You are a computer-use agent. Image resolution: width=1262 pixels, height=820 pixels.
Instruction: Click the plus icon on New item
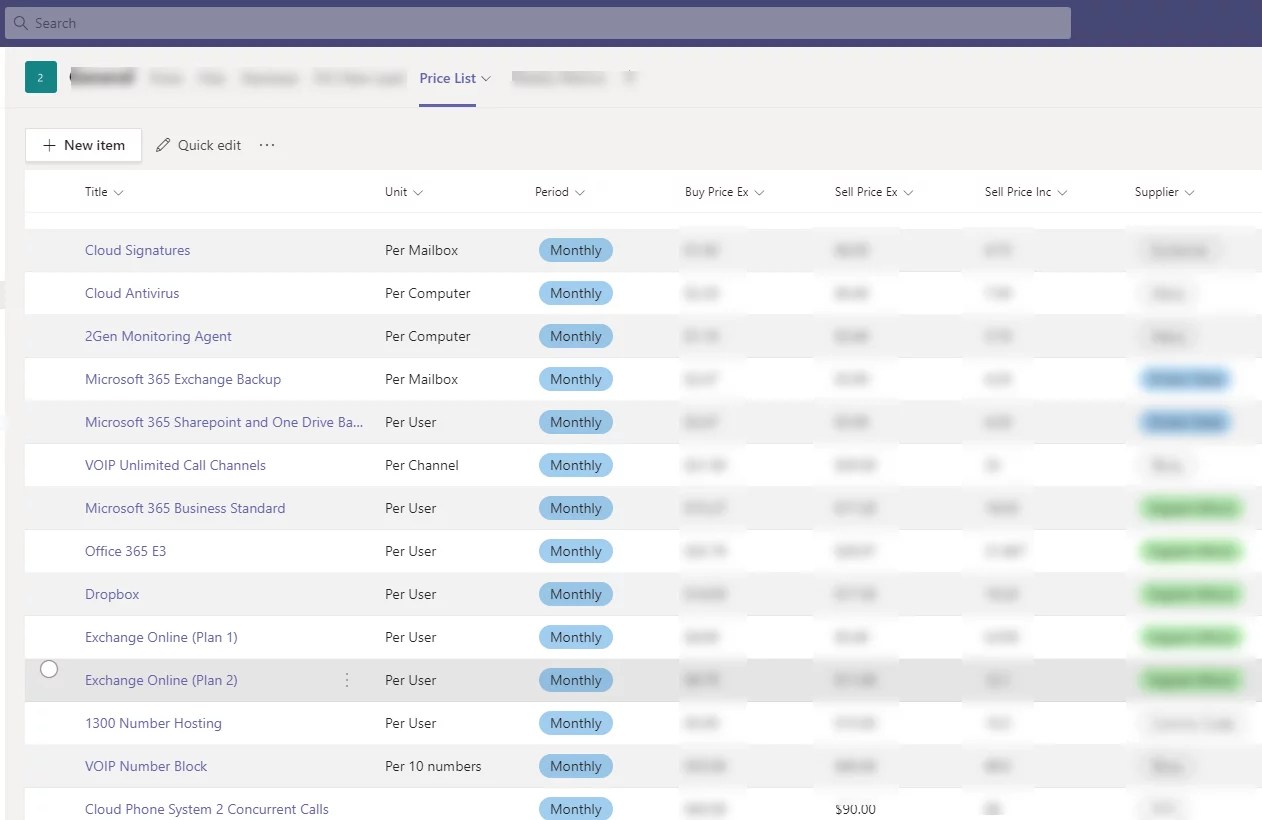pos(49,145)
